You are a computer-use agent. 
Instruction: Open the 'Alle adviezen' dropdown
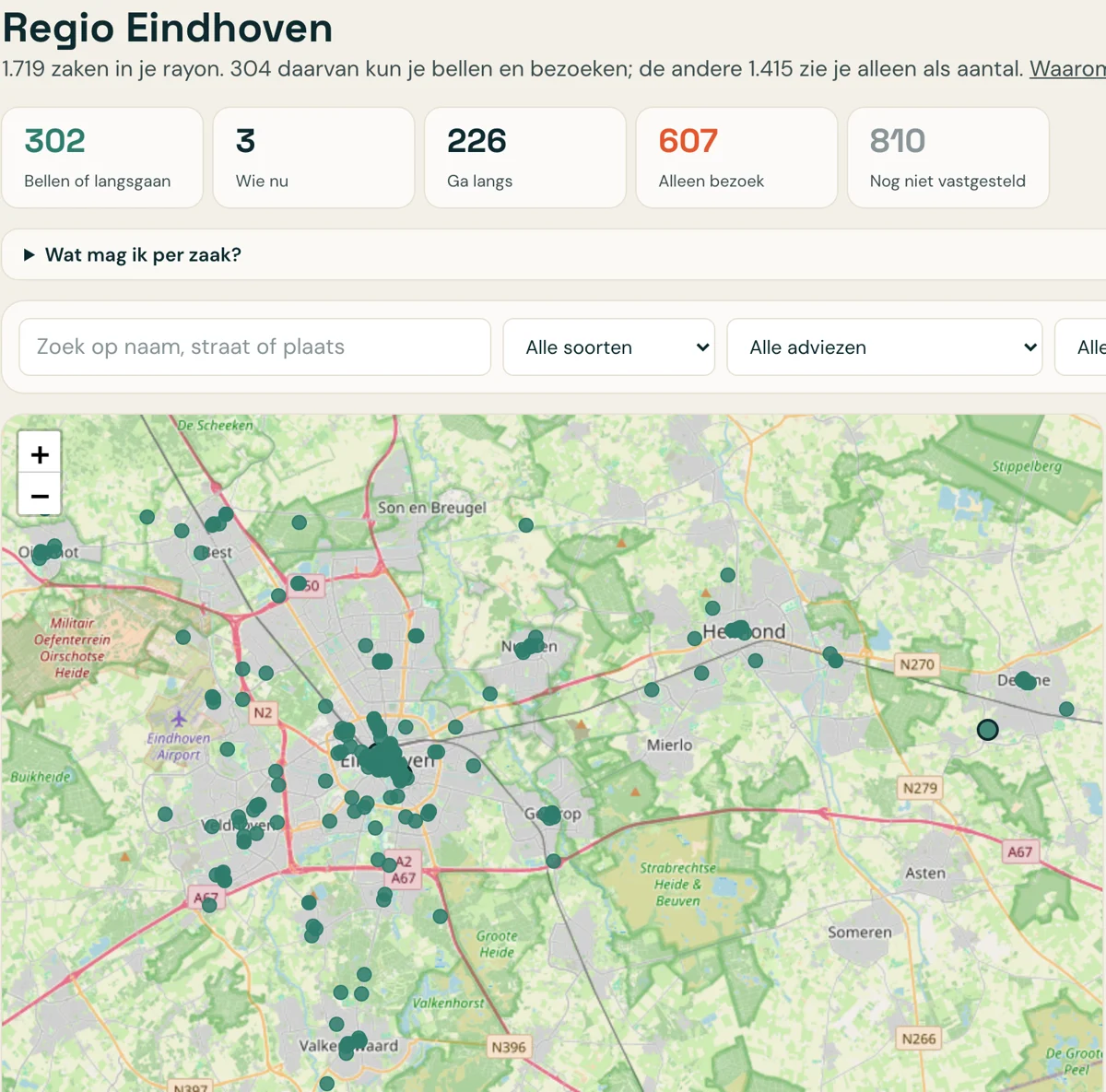click(884, 347)
